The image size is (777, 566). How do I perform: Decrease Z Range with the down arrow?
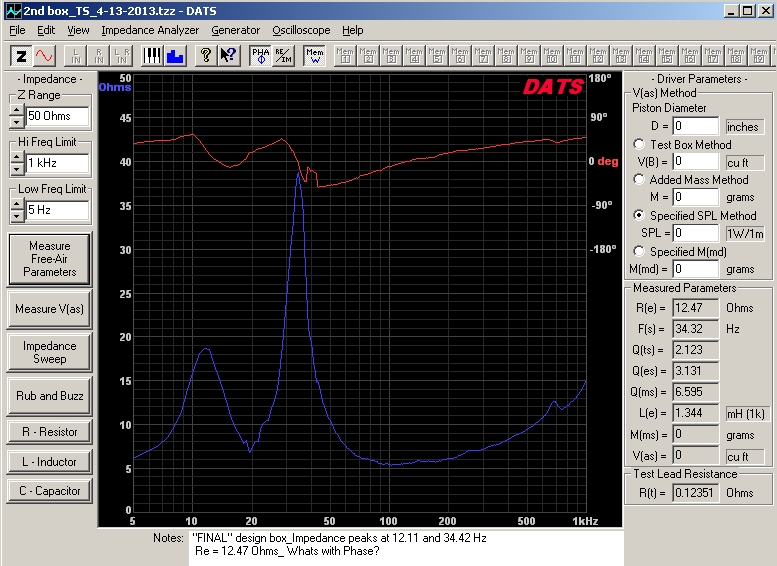point(17,121)
